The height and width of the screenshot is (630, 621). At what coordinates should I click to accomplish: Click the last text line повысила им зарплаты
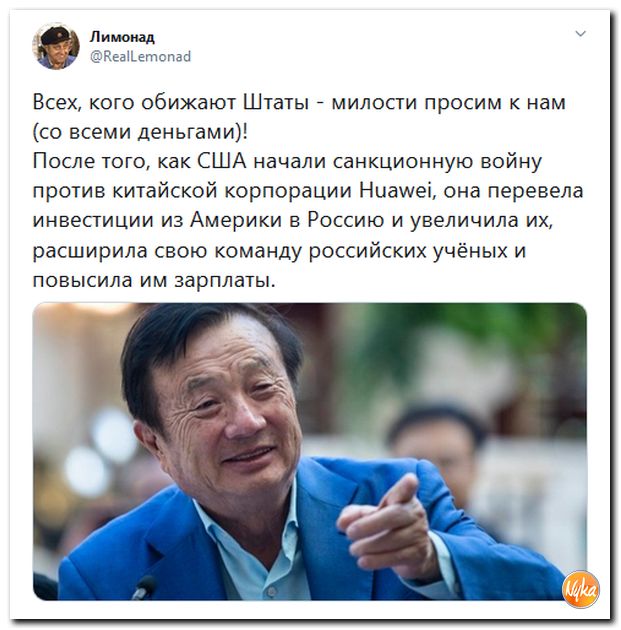(x=154, y=280)
